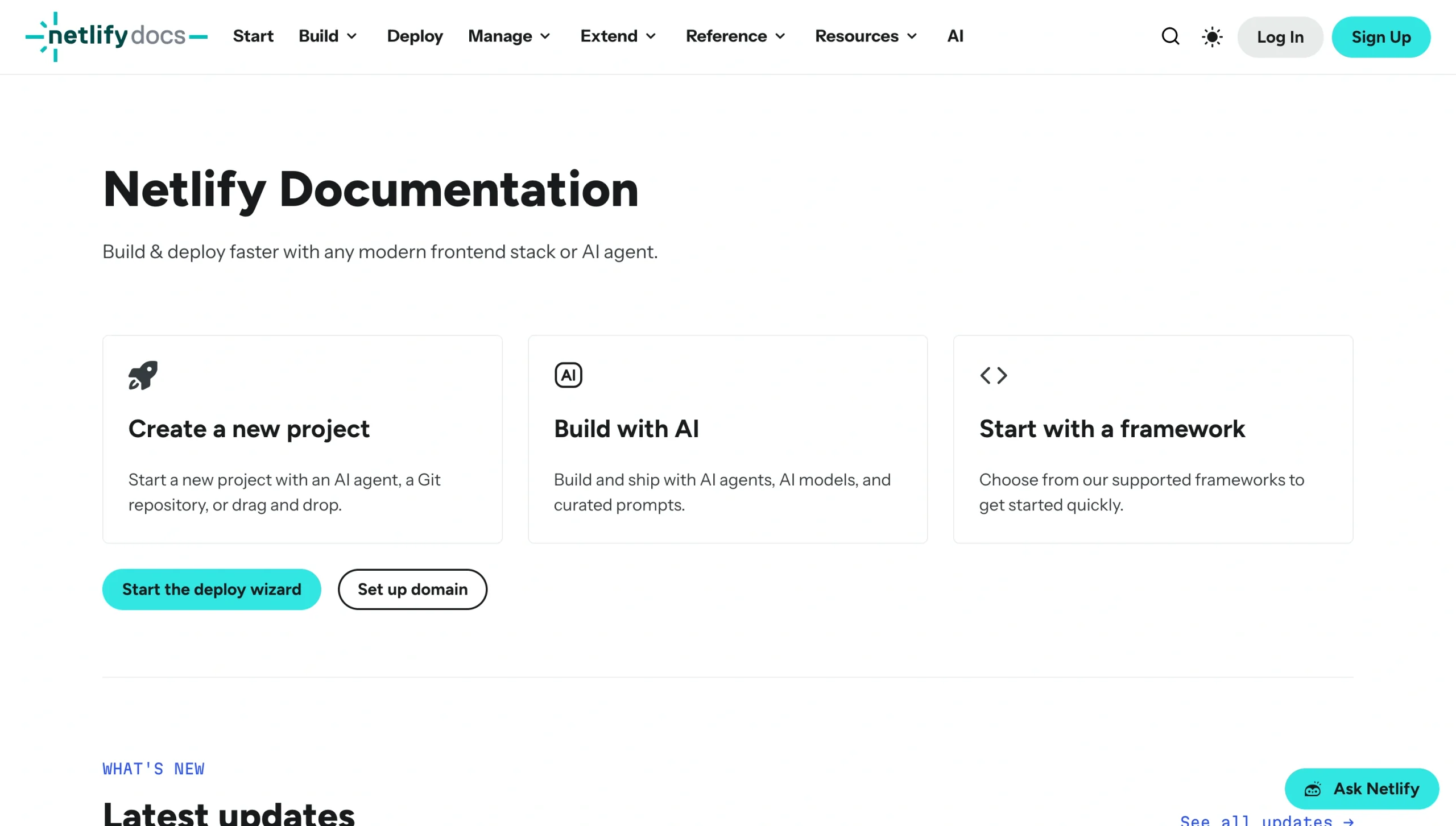Toggle light/dark theme sun icon
Viewport: 1456px width, 826px height.
pyautogui.click(x=1212, y=37)
